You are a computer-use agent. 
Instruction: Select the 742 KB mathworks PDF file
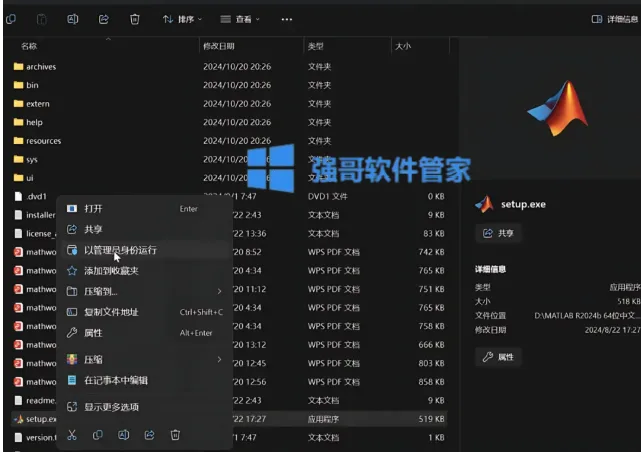[x=35, y=252]
